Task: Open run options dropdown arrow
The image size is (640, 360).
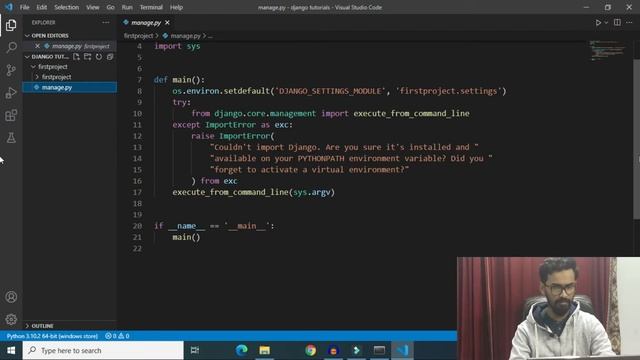Action: click(x=606, y=22)
